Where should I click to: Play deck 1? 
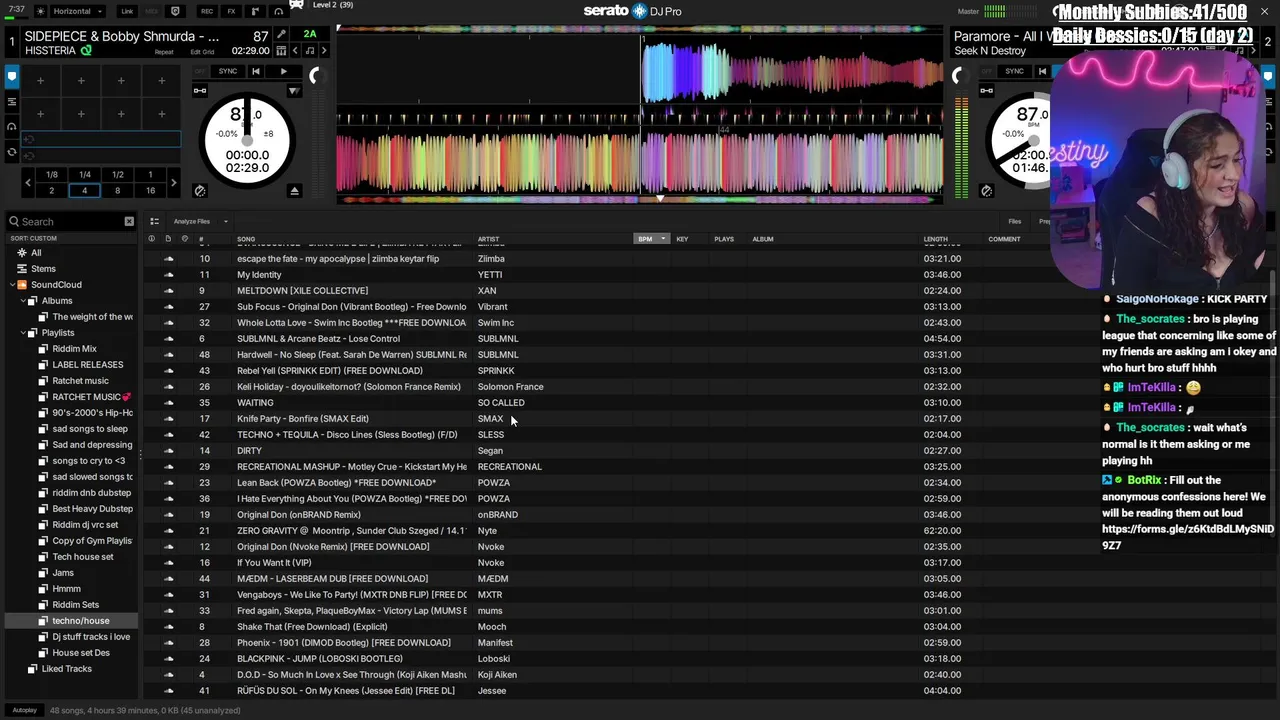pyautogui.click(x=283, y=72)
